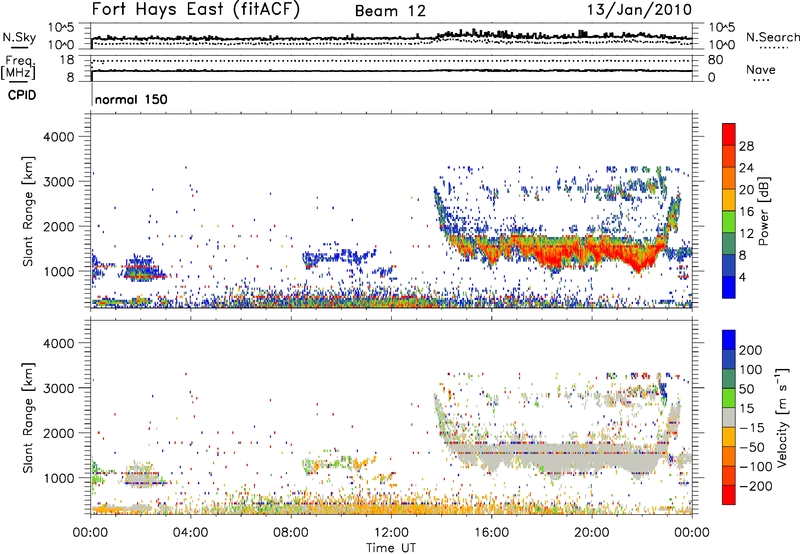Click the "-50" value on velocity color bar
This screenshot has width=800, height=554.
click(752, 448)
